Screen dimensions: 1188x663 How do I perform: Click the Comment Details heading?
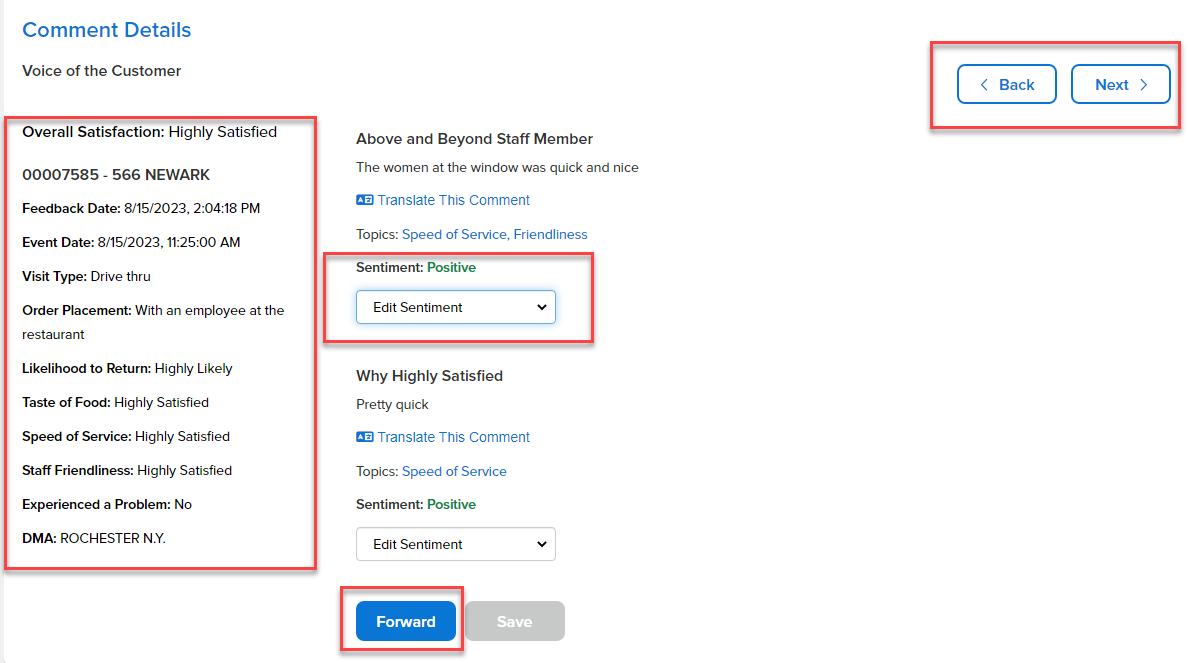point(106,30)
